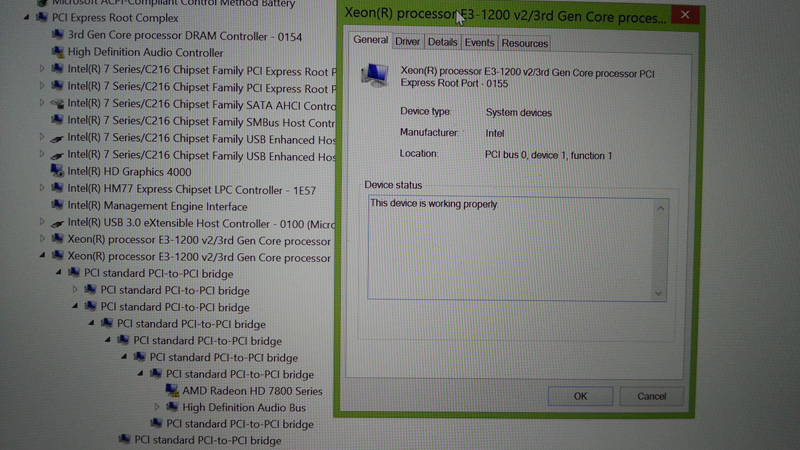Expand the first PCI Express Root Port entry
The width and height of the screenshot is (800, 450).
pos(42,68)
